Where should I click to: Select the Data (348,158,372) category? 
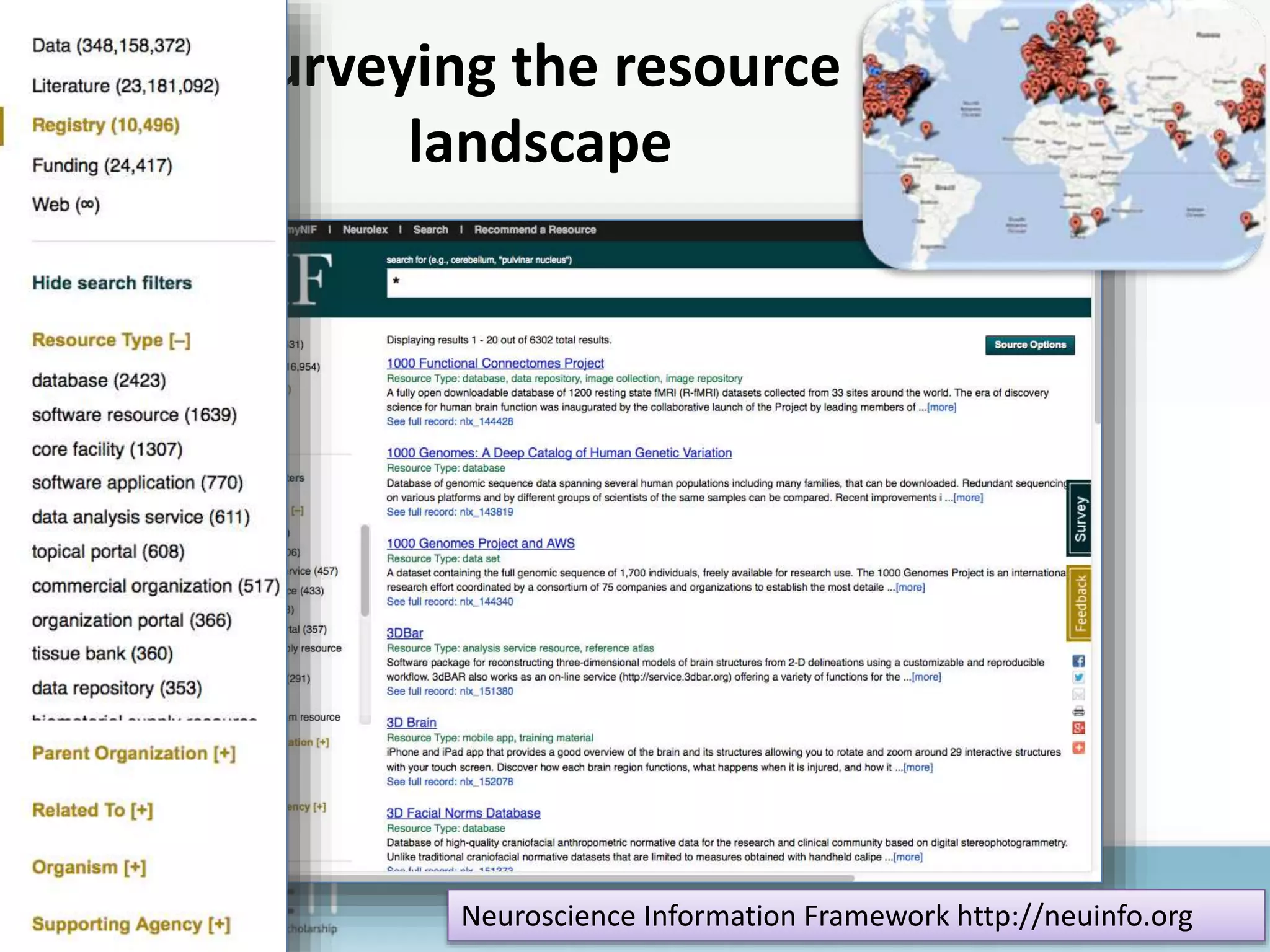coord(112,46)
